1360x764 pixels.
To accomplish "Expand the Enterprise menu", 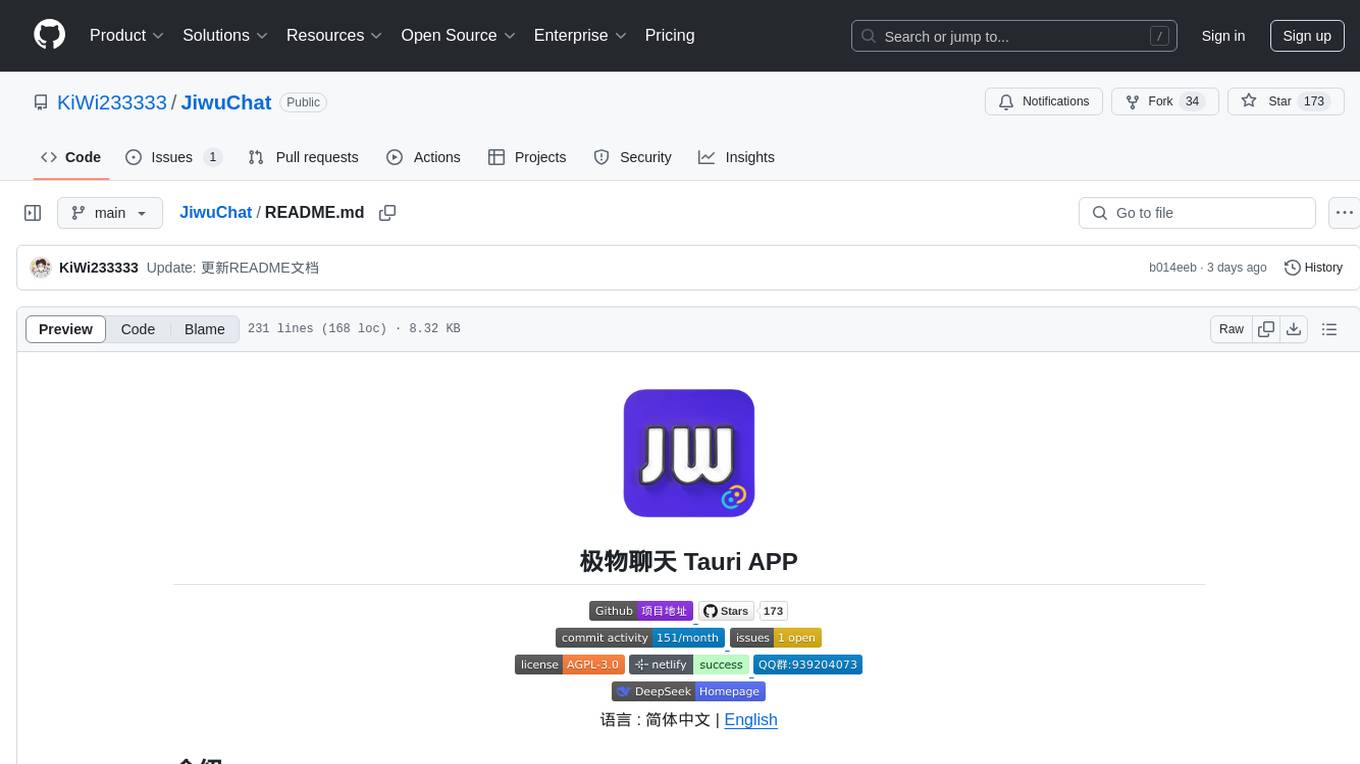I will [581, 35].
